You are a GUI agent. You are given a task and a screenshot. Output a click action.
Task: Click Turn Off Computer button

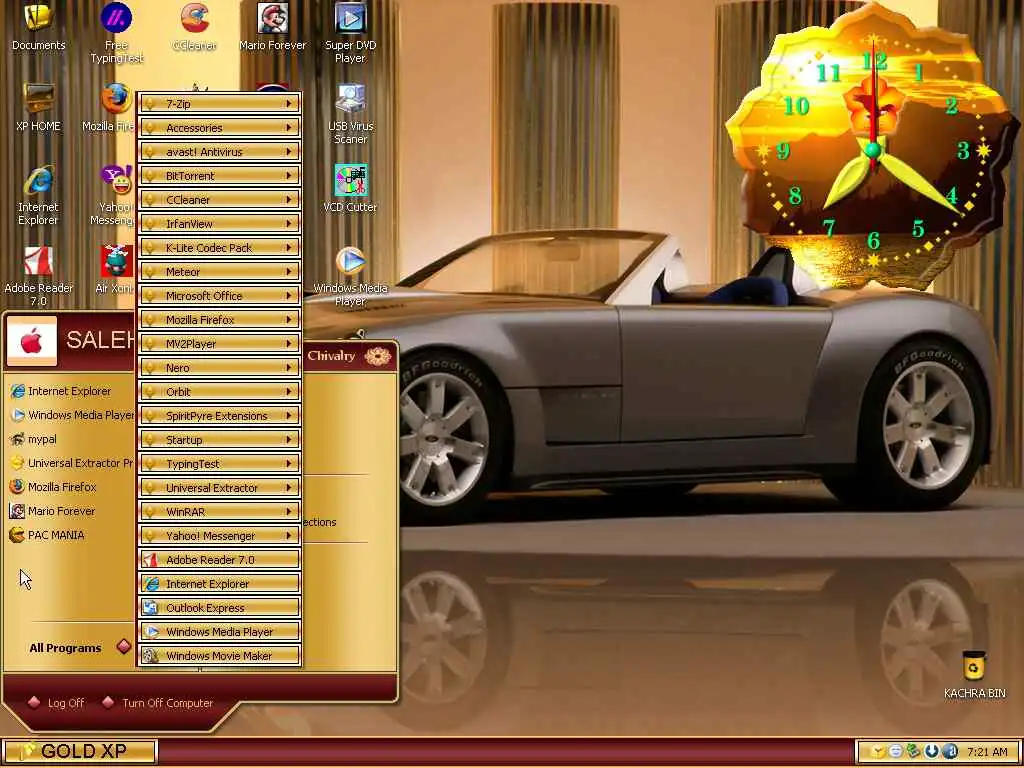pos(158,703)
